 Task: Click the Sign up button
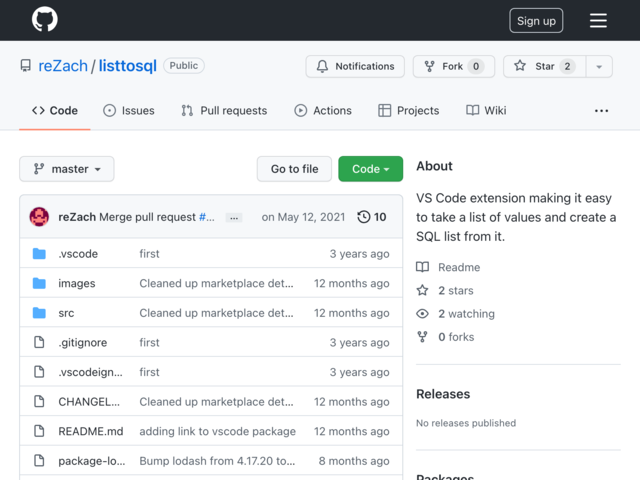click(536, 20)
